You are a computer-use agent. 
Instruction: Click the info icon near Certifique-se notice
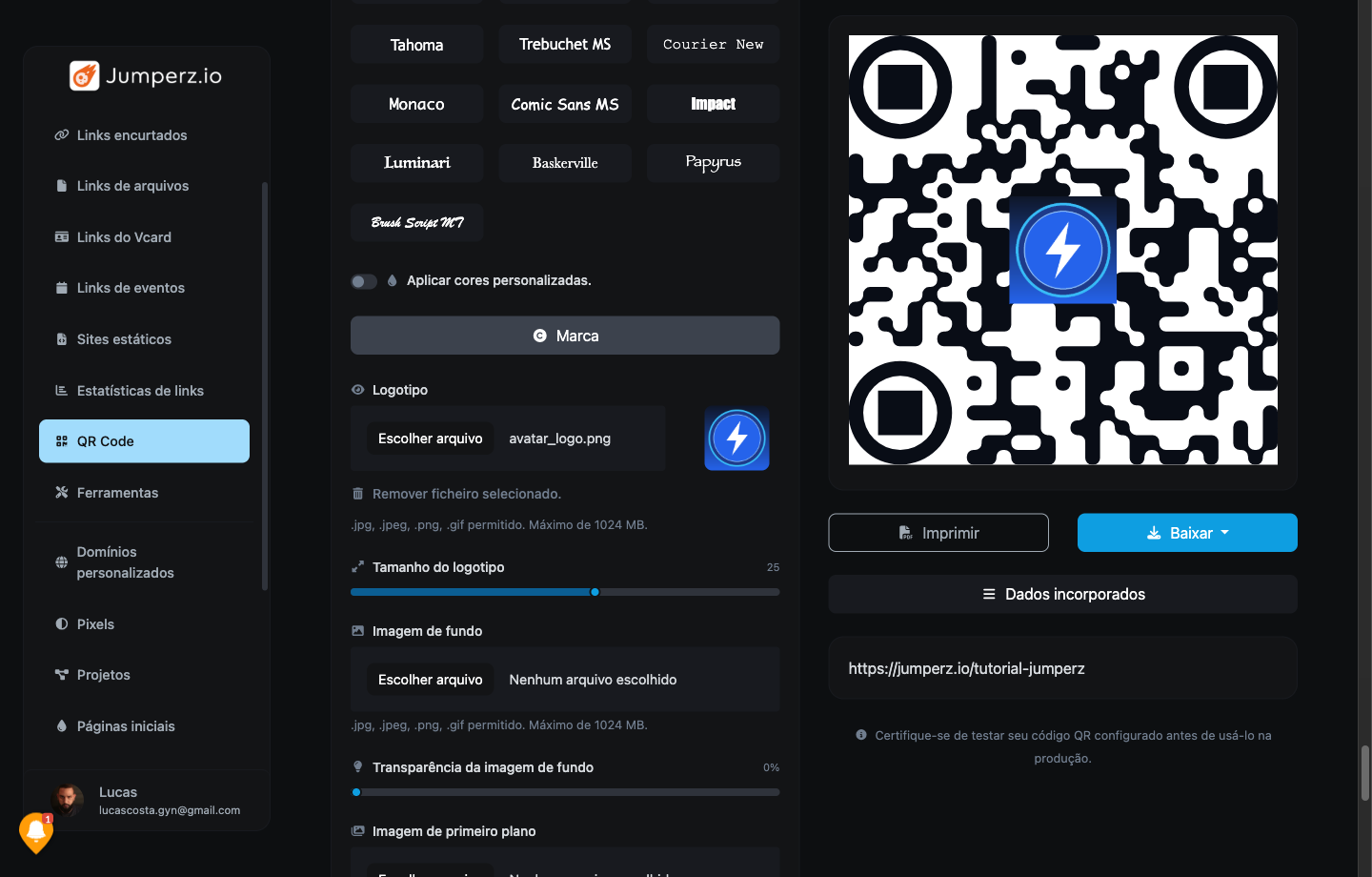pyautogui.click(x=861, y=735)
